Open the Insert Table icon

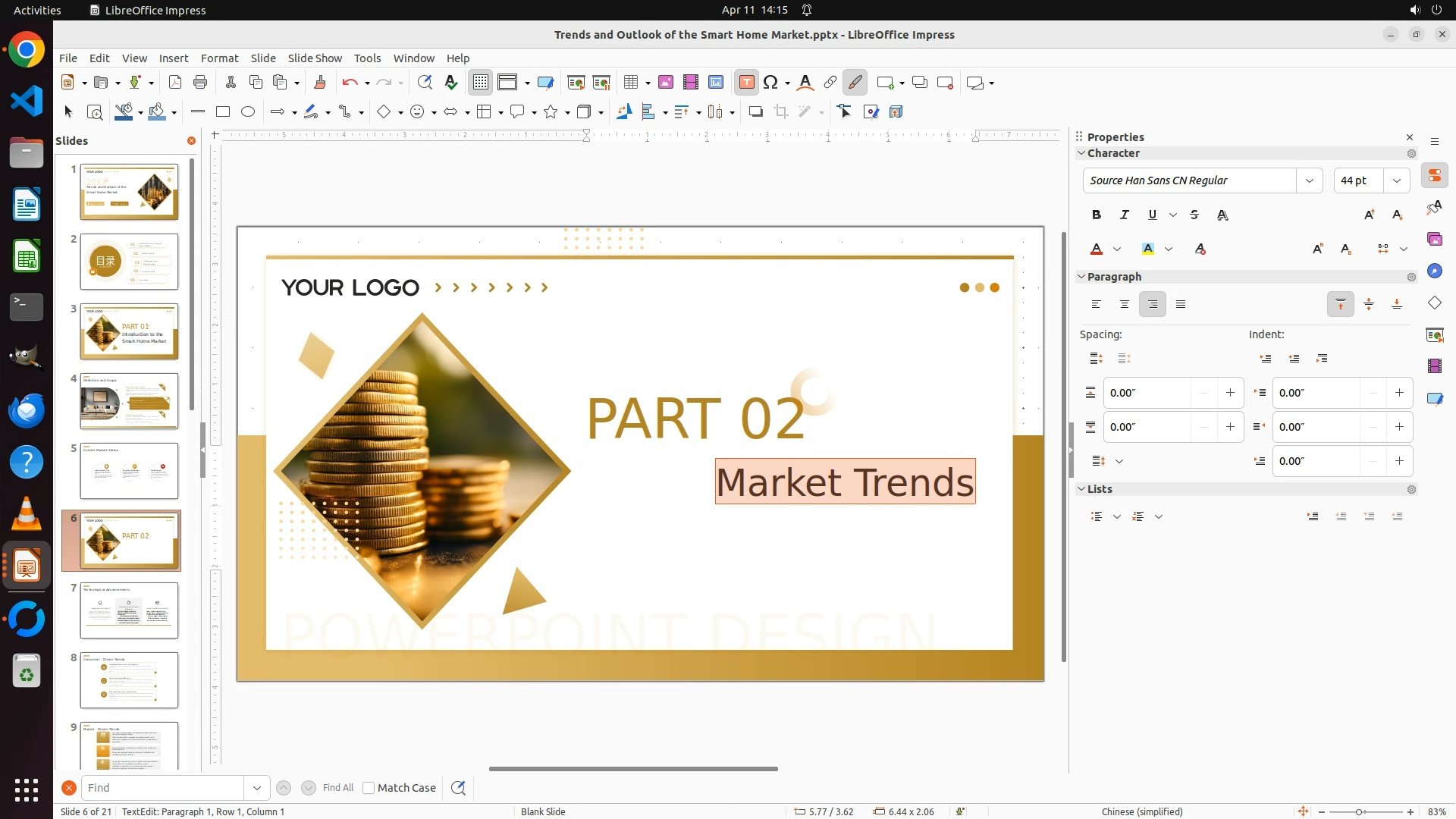coord(631,83)
